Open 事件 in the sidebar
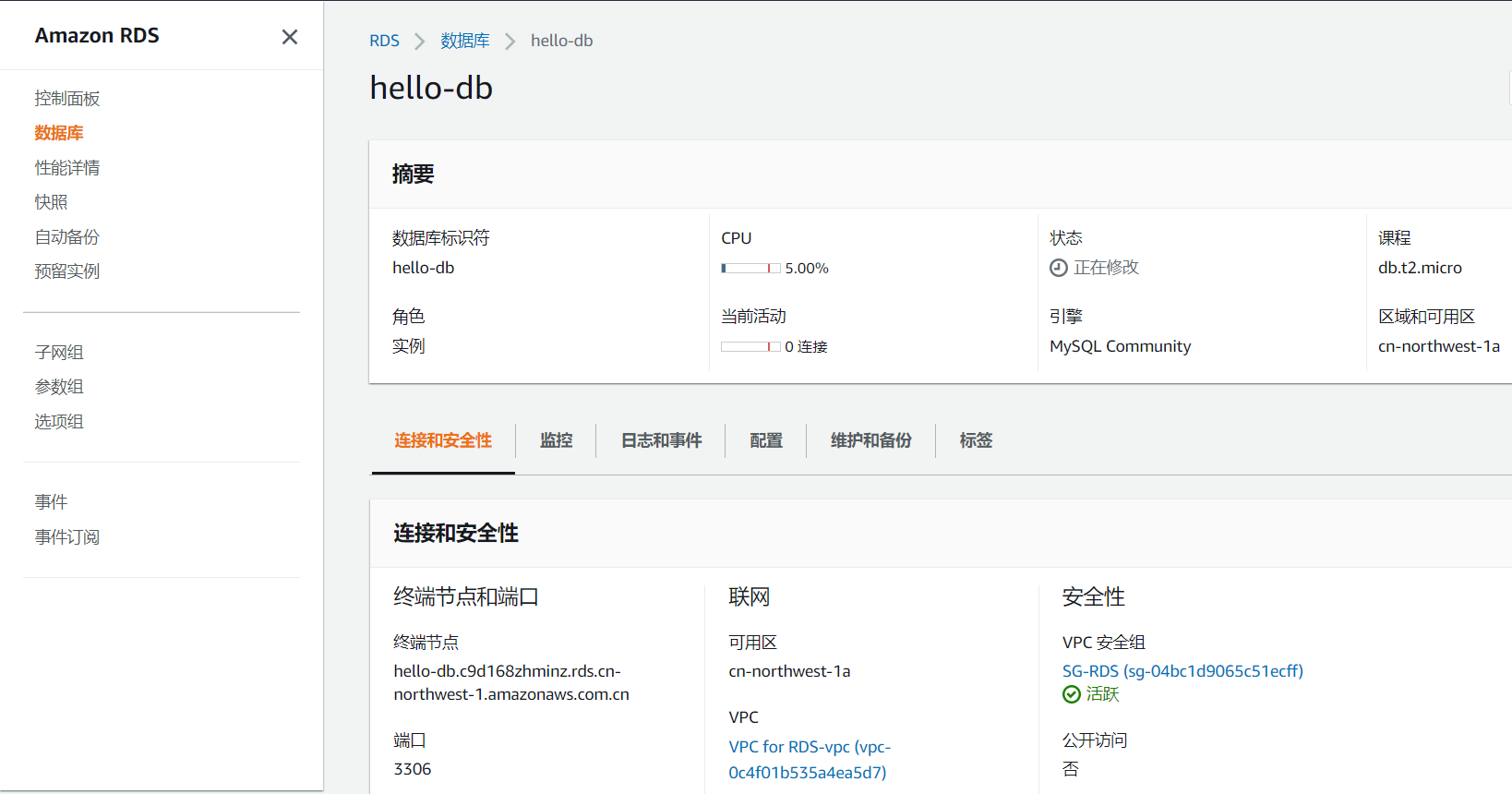The width and height of the screenshot is (1512, 794). [52, 502]
